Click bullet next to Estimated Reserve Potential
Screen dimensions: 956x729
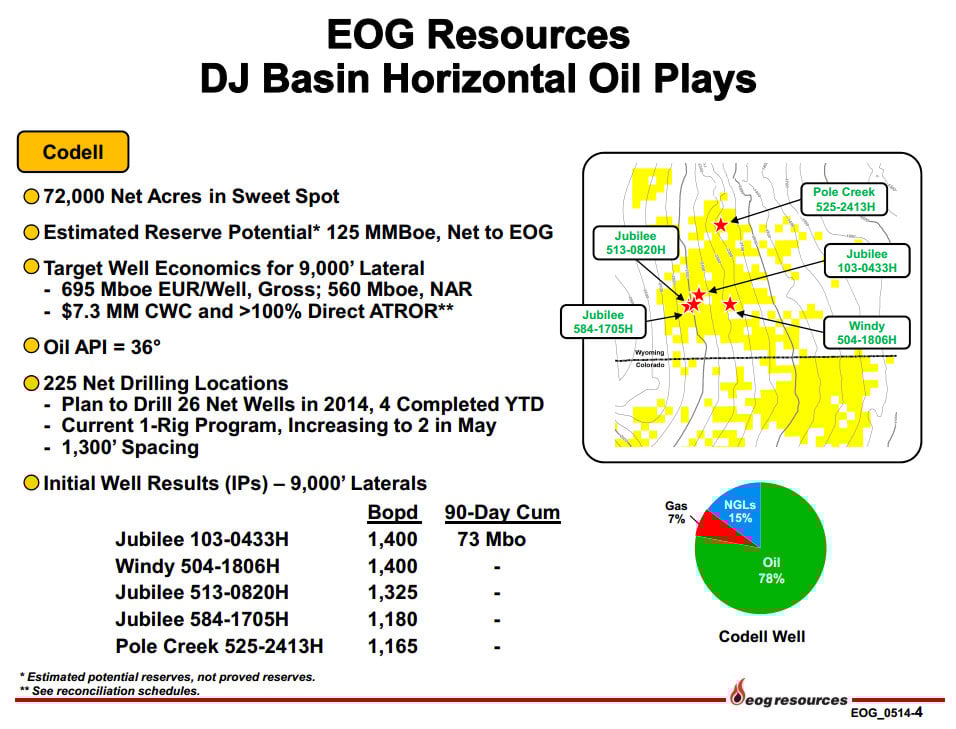pos(31,233)
